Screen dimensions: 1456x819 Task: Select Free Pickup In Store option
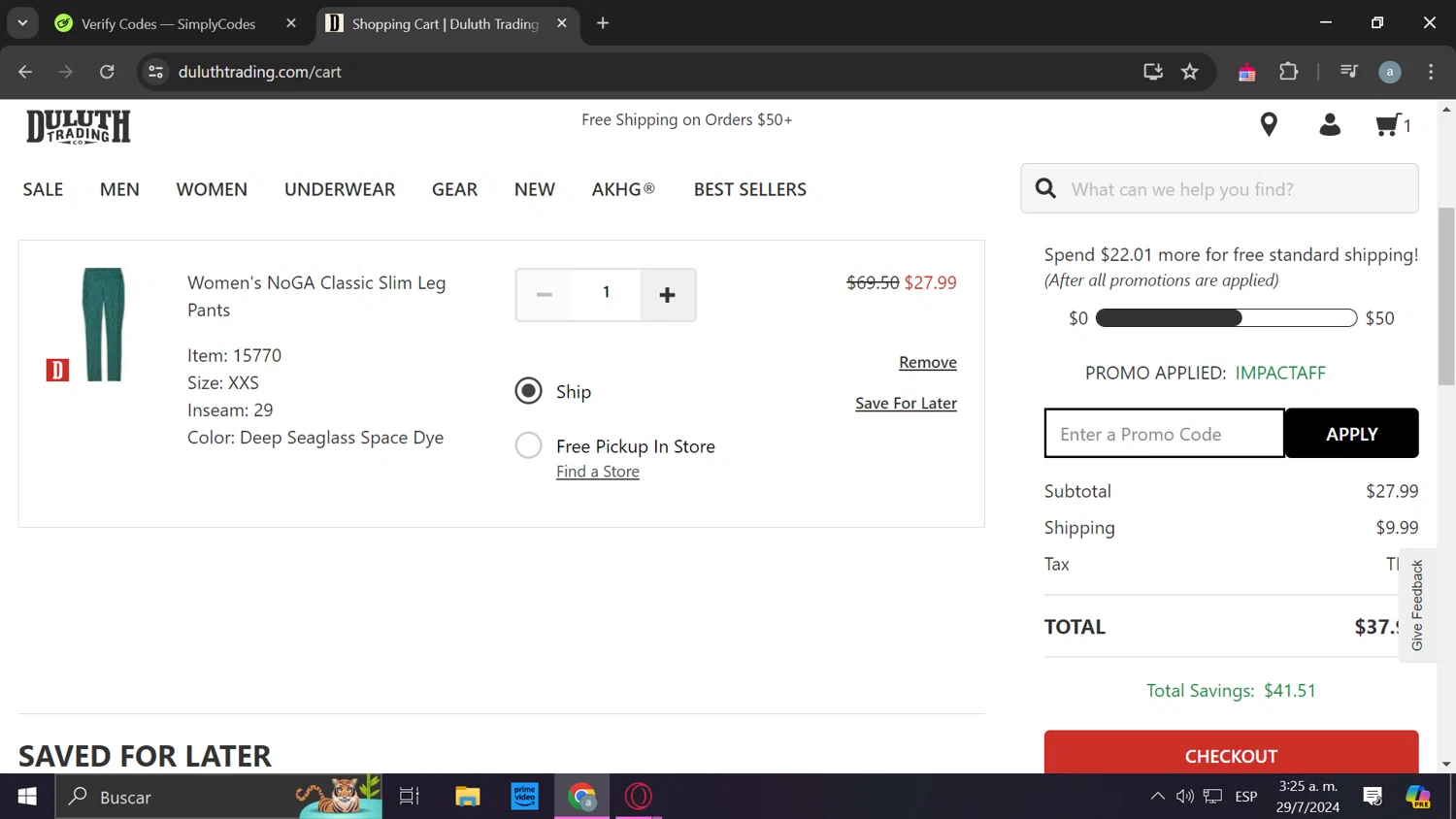click(x=528, y=445)
